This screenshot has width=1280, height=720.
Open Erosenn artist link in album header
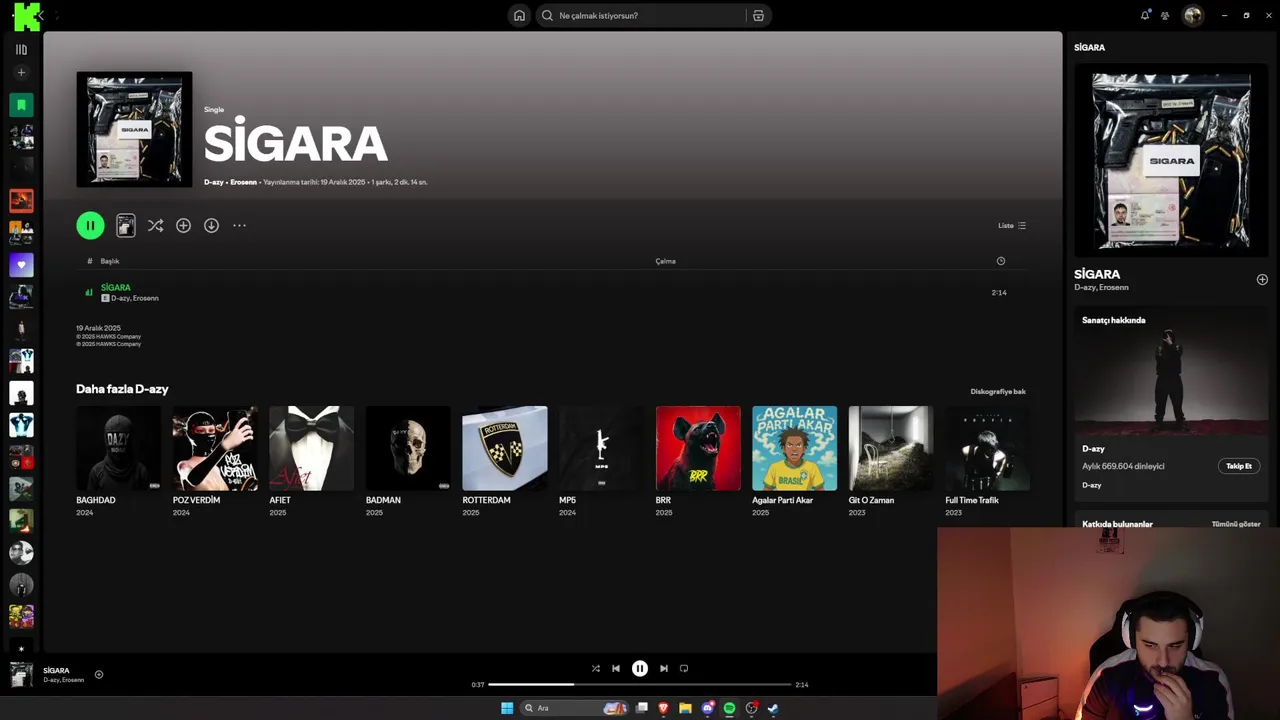click(243, 183)
